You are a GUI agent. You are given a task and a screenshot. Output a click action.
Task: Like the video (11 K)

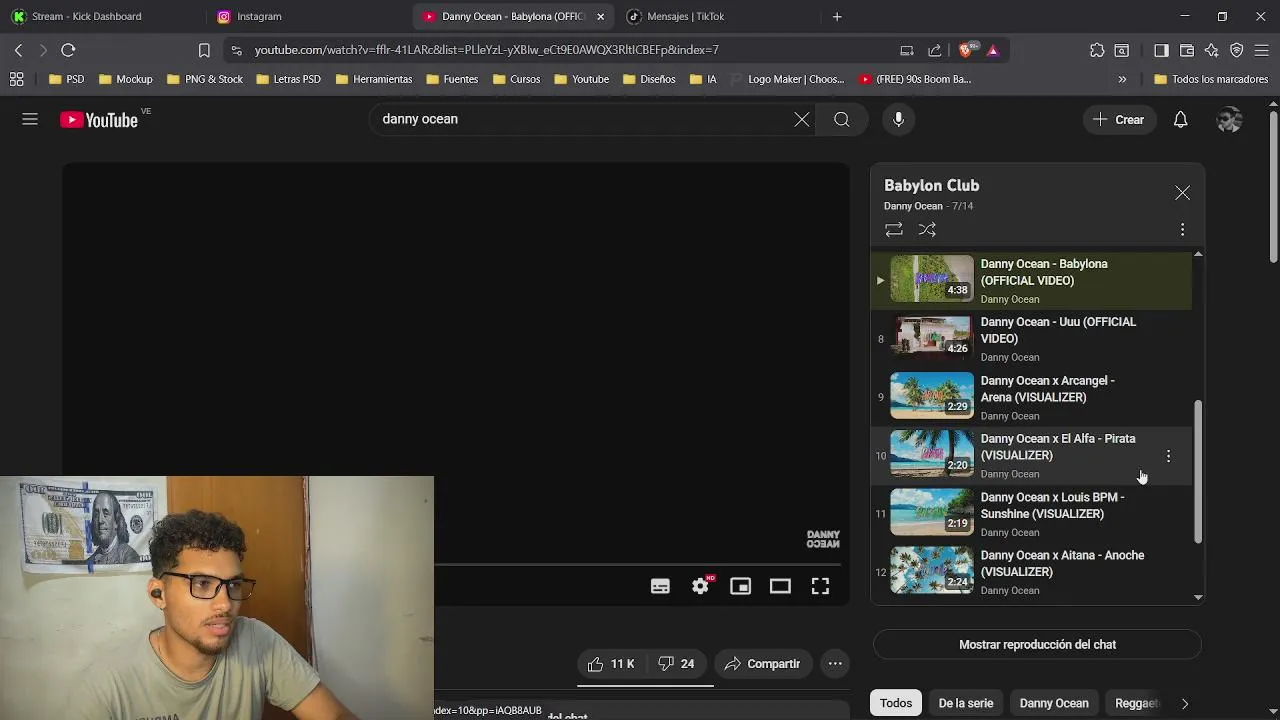(x=611, y=663)
